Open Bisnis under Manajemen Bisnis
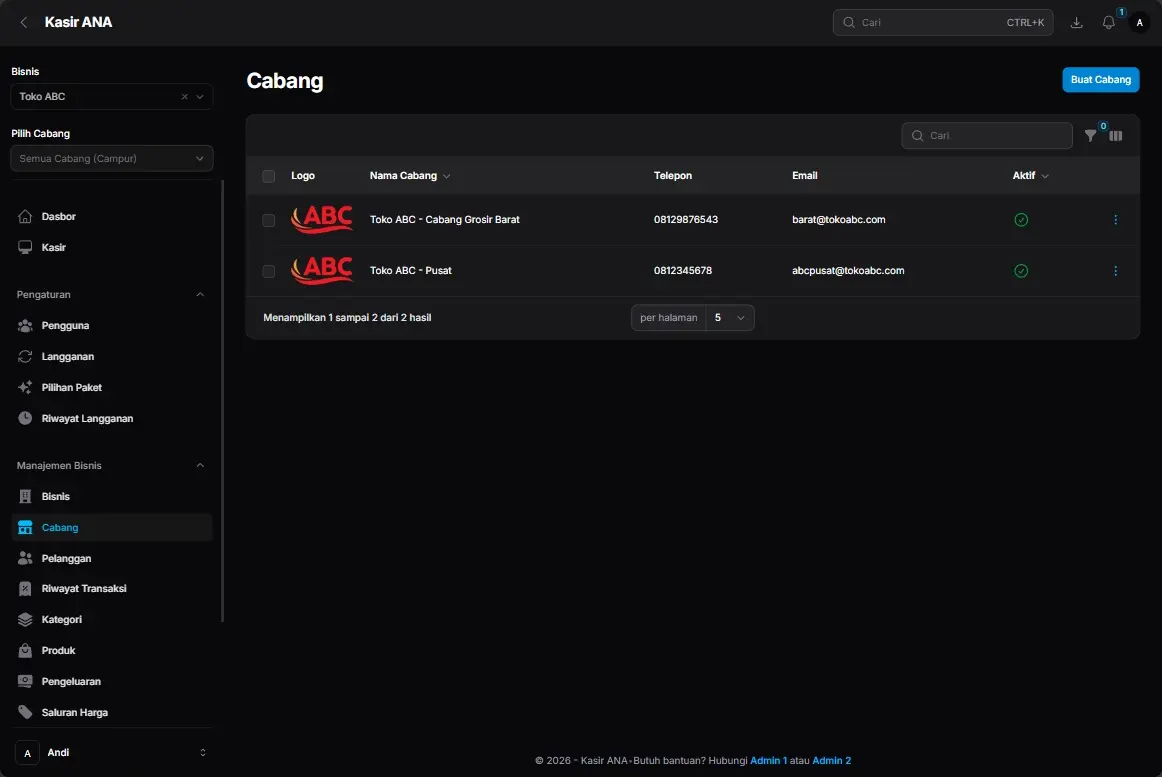 click(112, 497)
